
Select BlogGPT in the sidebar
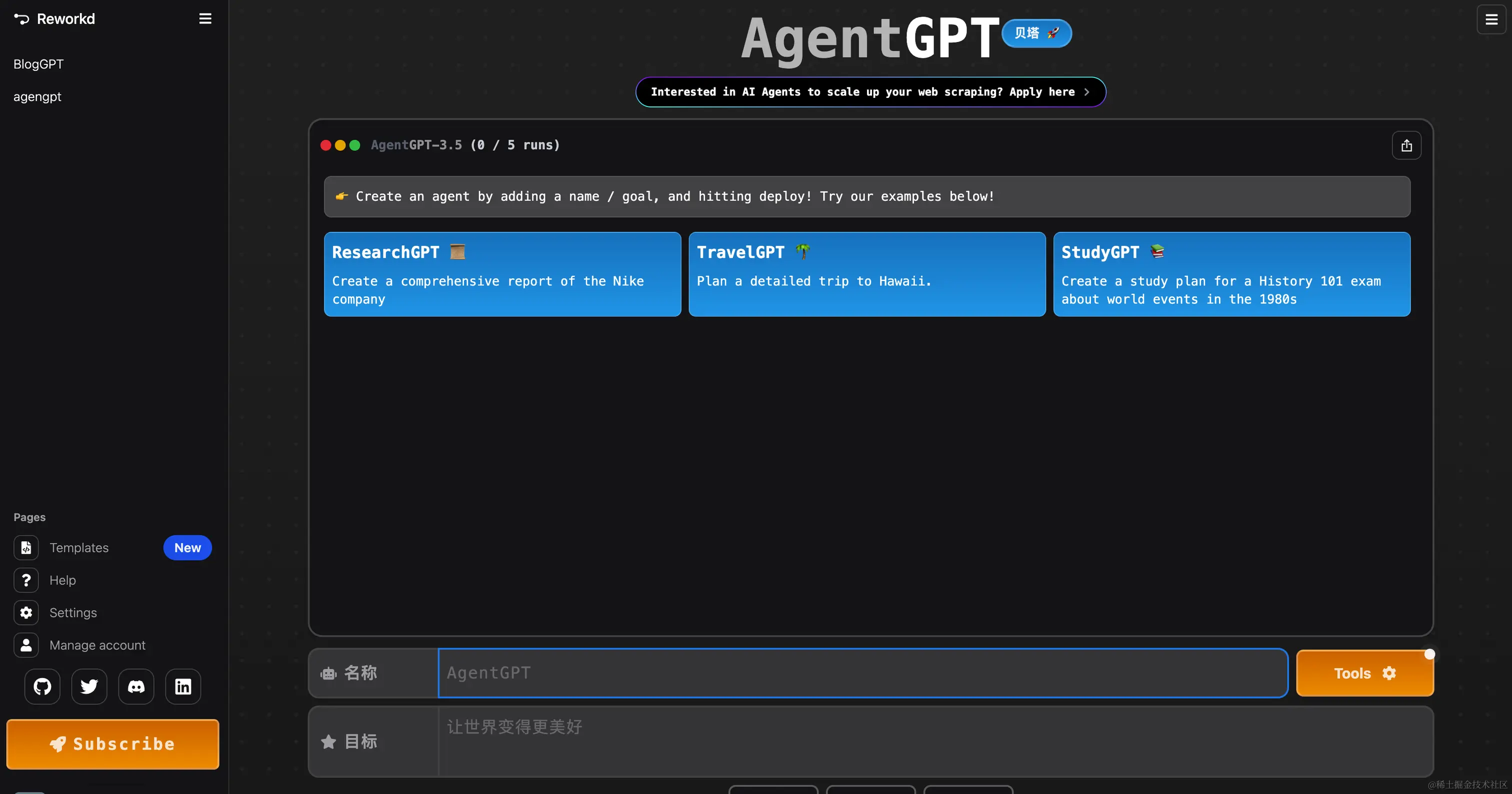coord(38,63)
